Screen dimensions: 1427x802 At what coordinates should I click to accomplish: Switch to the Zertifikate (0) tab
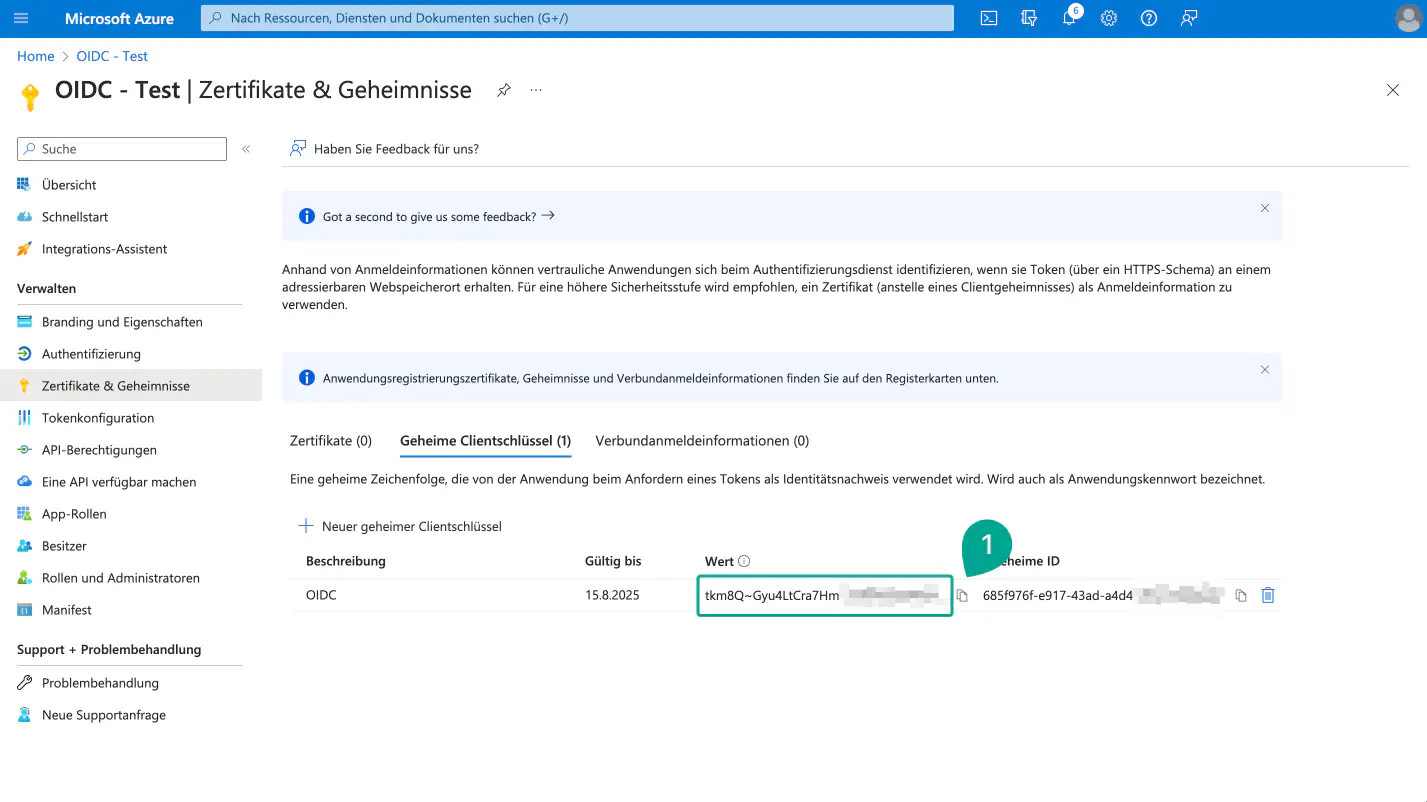click(331, 441)
